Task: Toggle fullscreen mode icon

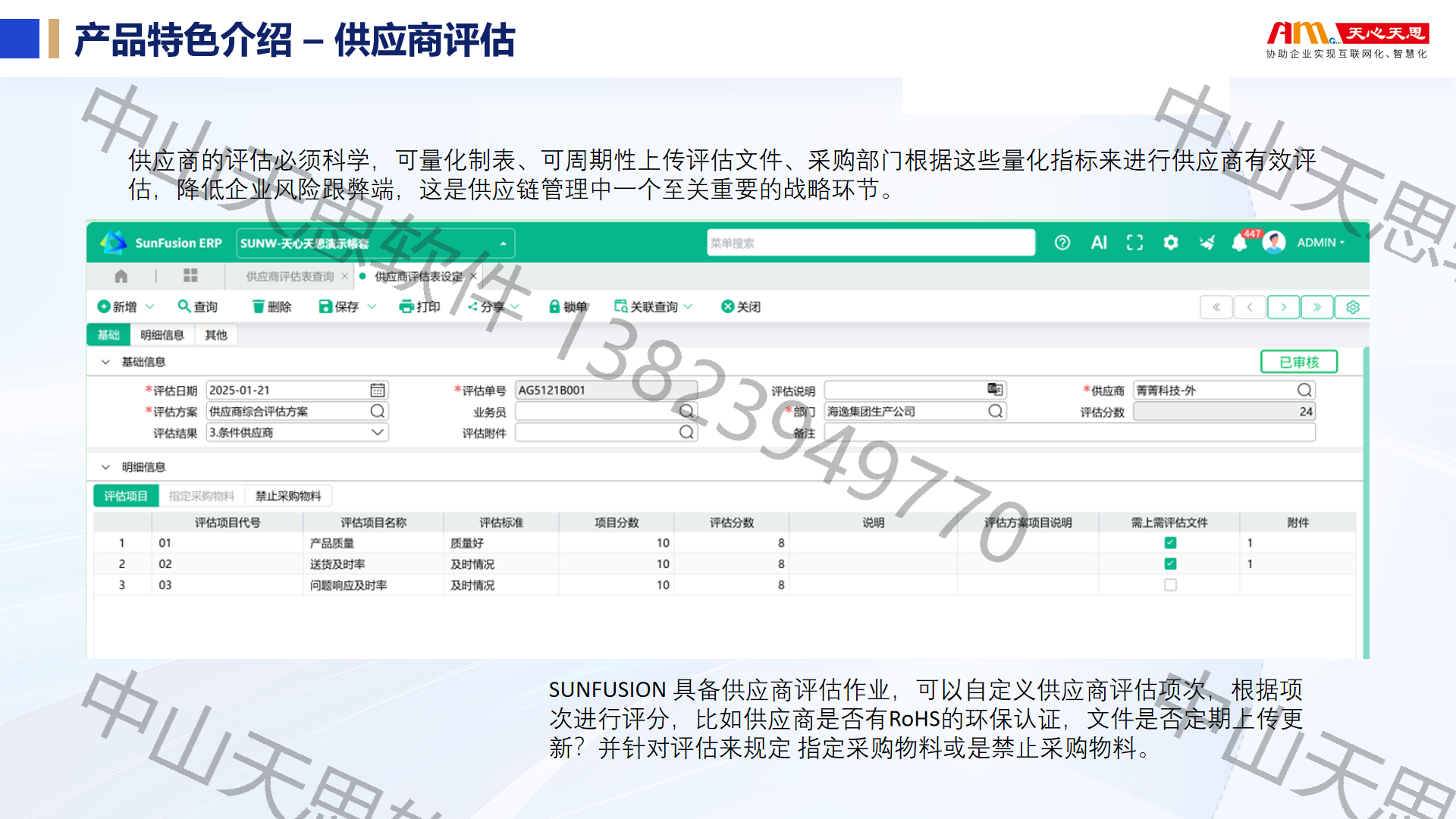Action: 1134,243
